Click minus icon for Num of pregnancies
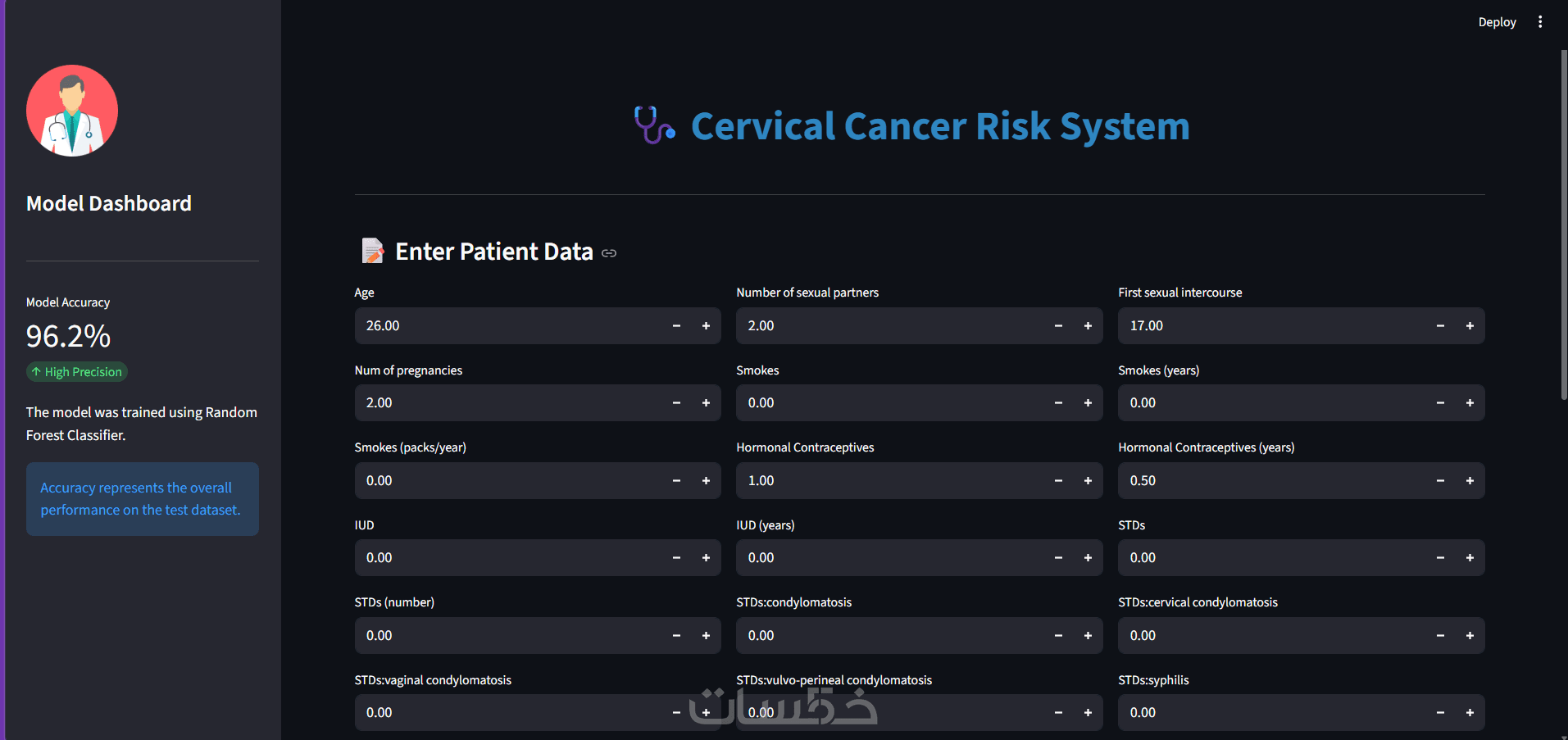This screenshot has width=1568, height=740. 676,403
